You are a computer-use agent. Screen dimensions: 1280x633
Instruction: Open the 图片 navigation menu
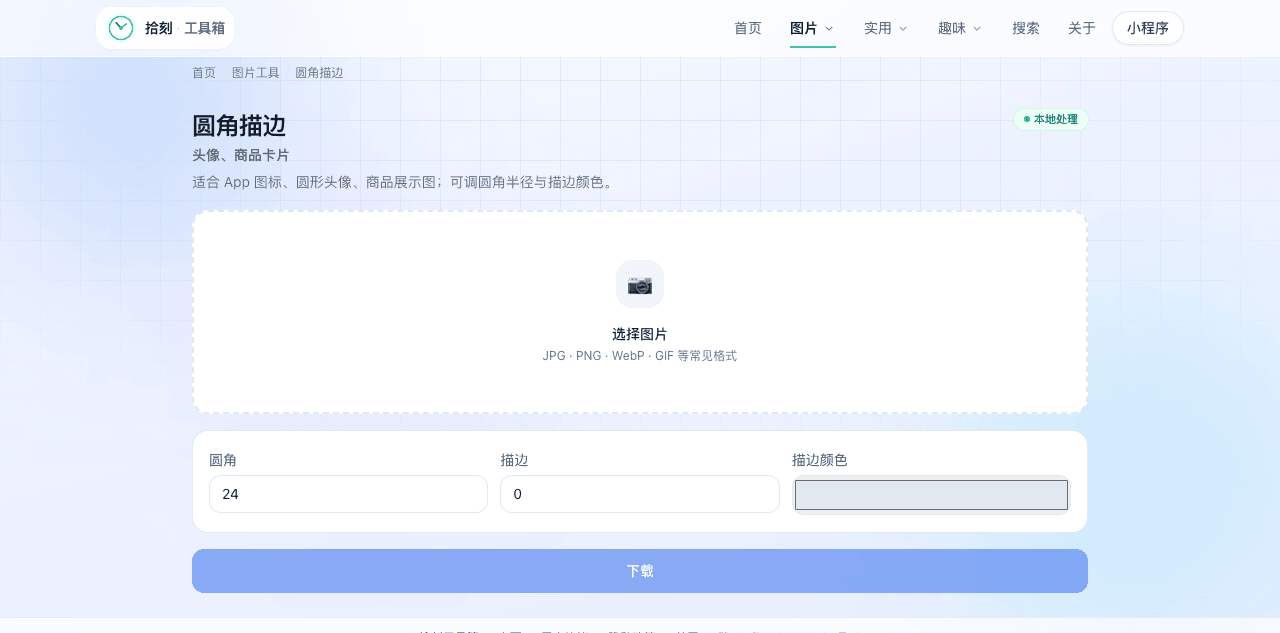(x=812, y=28)
